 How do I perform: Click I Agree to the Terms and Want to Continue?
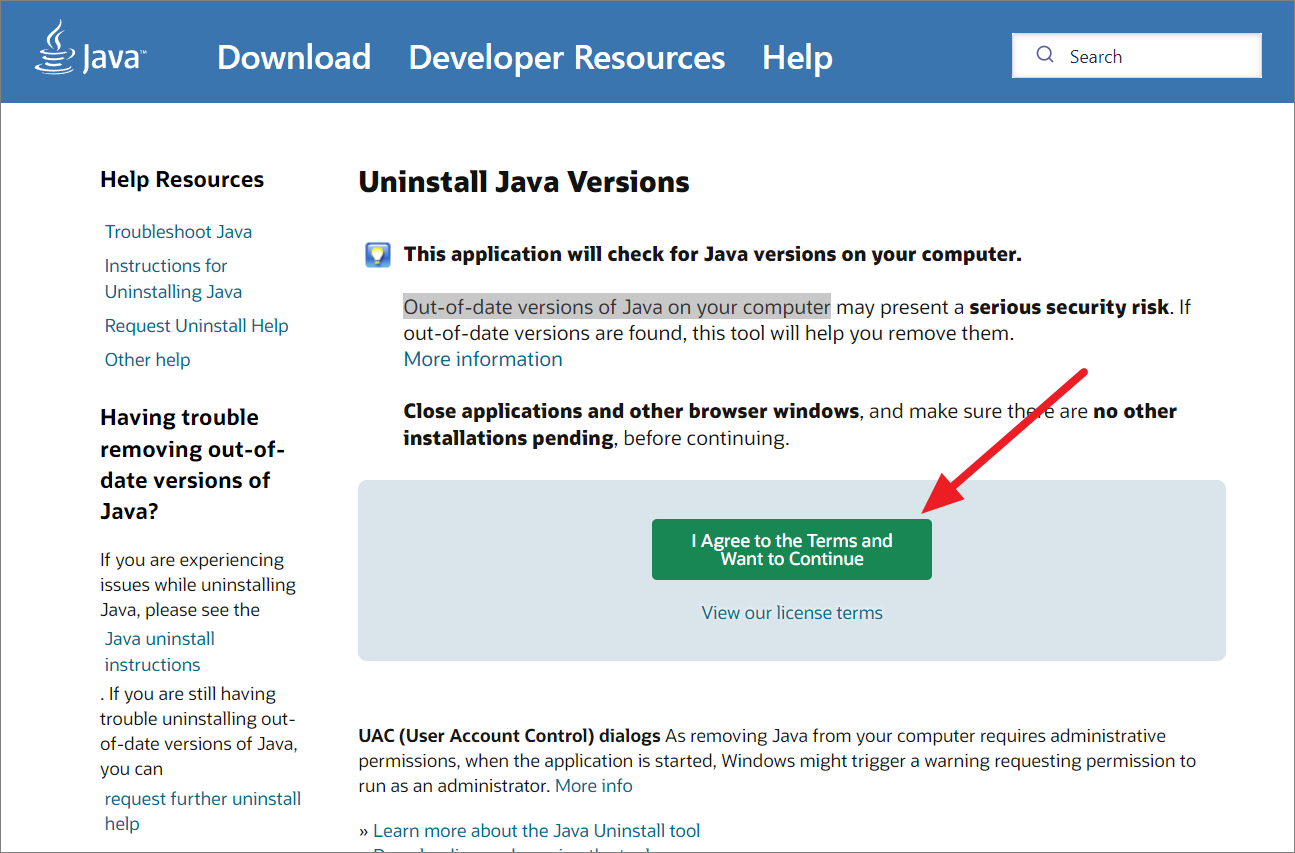pyautogui.click(x=792, y=549)
